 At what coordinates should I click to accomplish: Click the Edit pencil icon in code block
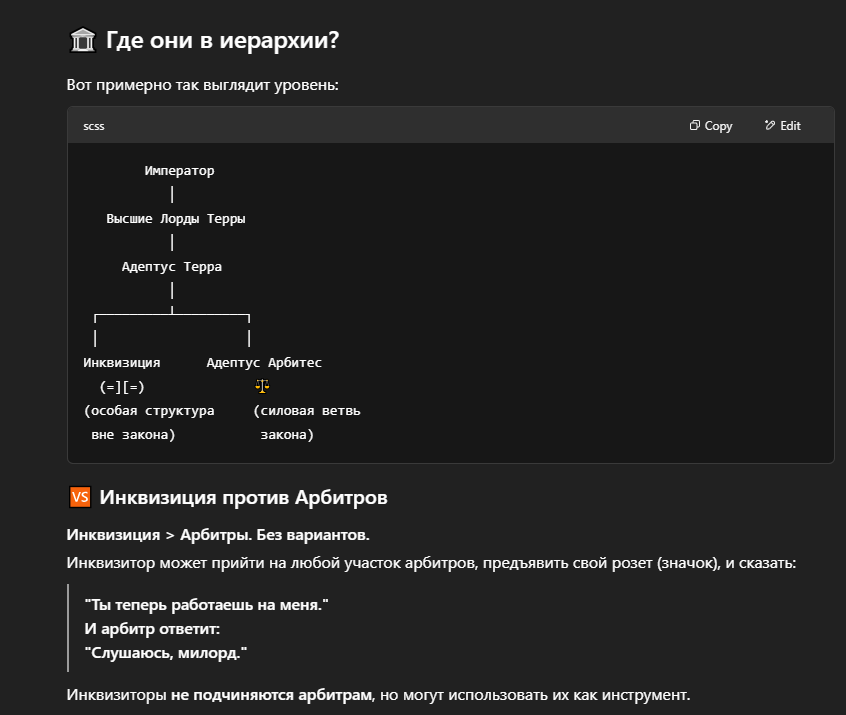[770, 125]
